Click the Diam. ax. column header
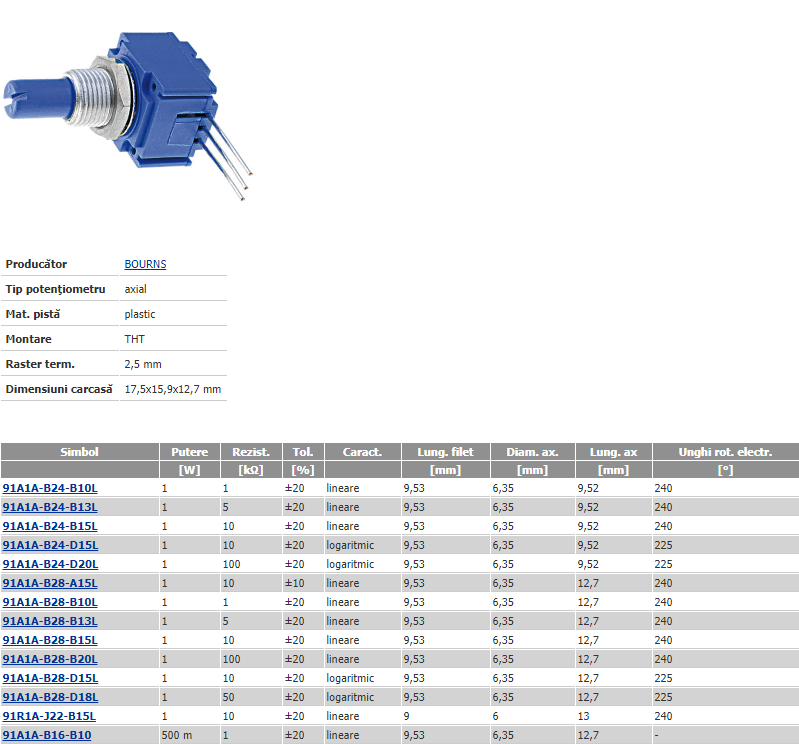The height and width of the screenshot is (744, 799). click(532, 452)
